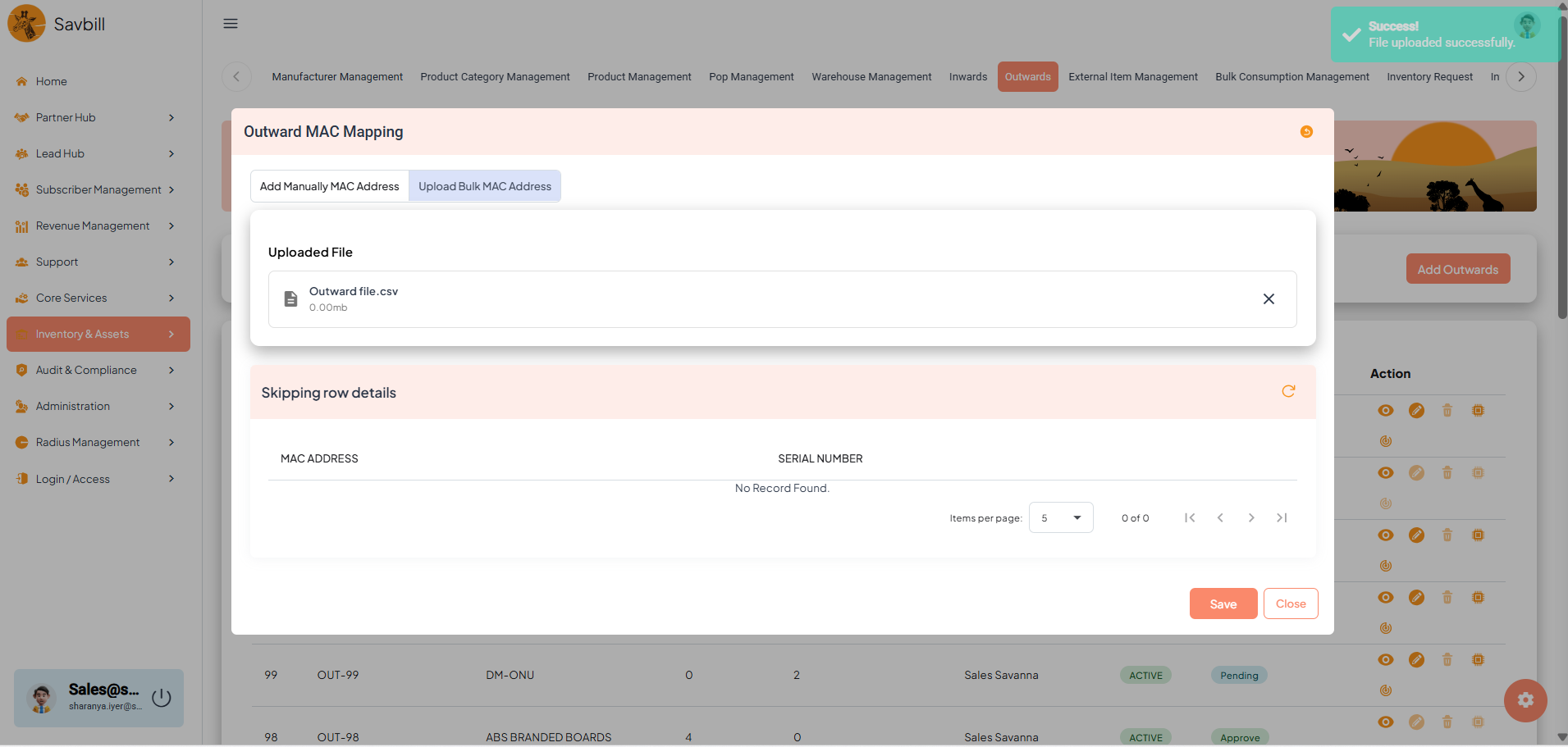Open the Items per page dropdown
The image size is (1568, 747).
pyautogui.click(x=1060, y=518)
